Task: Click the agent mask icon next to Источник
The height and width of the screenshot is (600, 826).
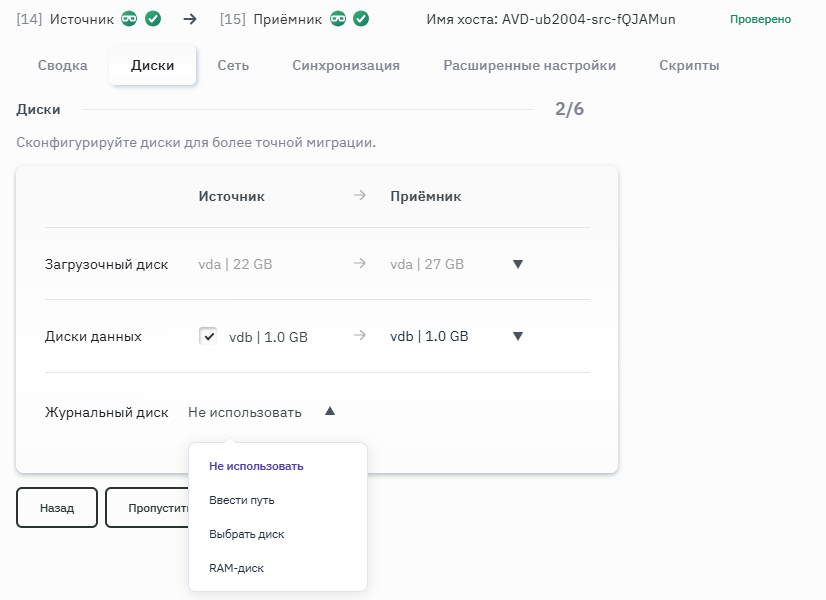Action: [129, 18]
